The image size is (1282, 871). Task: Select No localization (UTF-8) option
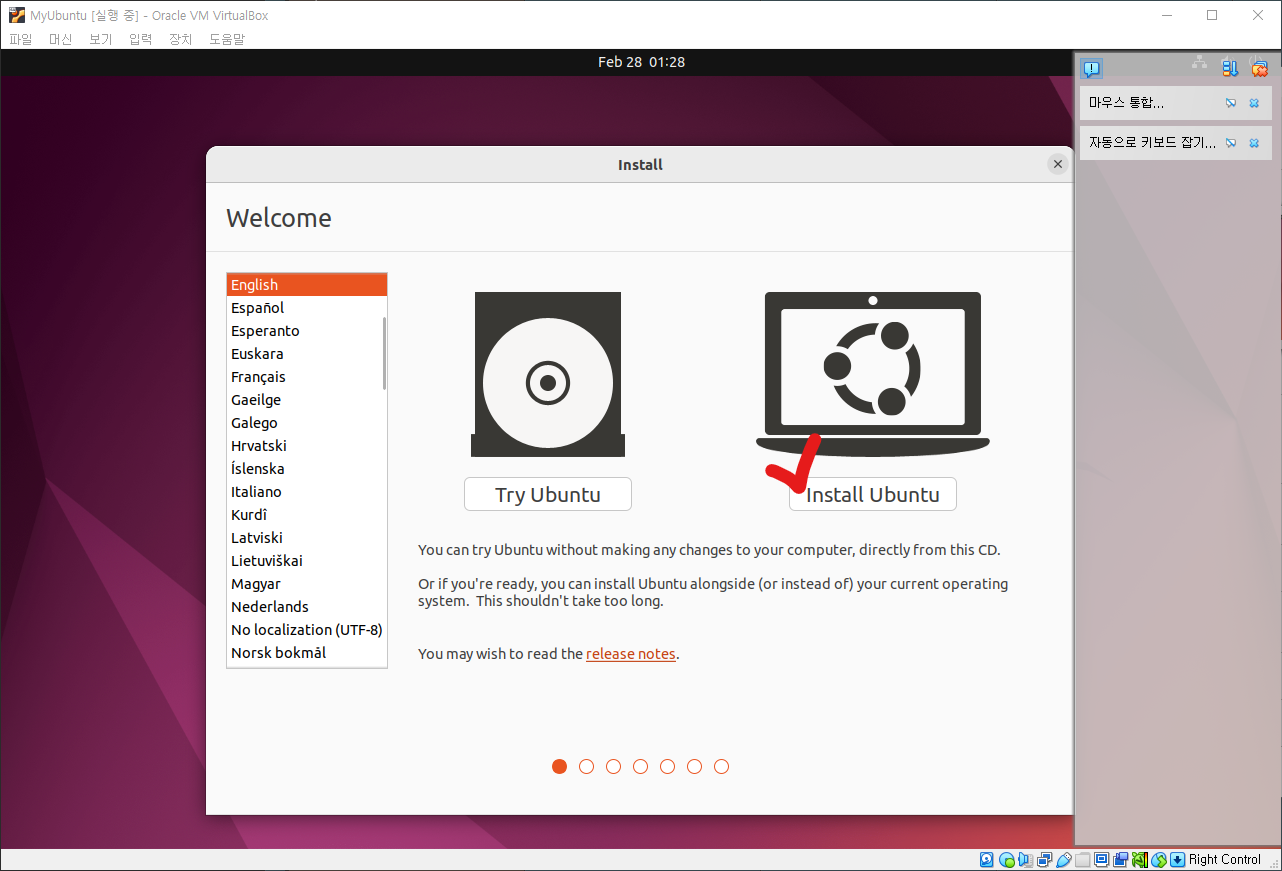(307, 630)
